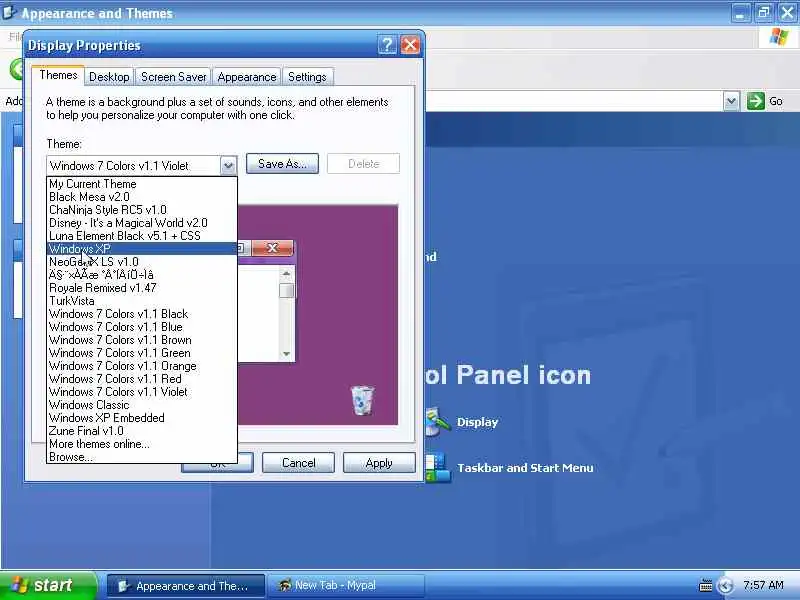Switch to the Screen Saver tab
Viewport: 800px width, 600px height.
coord(173,77)
